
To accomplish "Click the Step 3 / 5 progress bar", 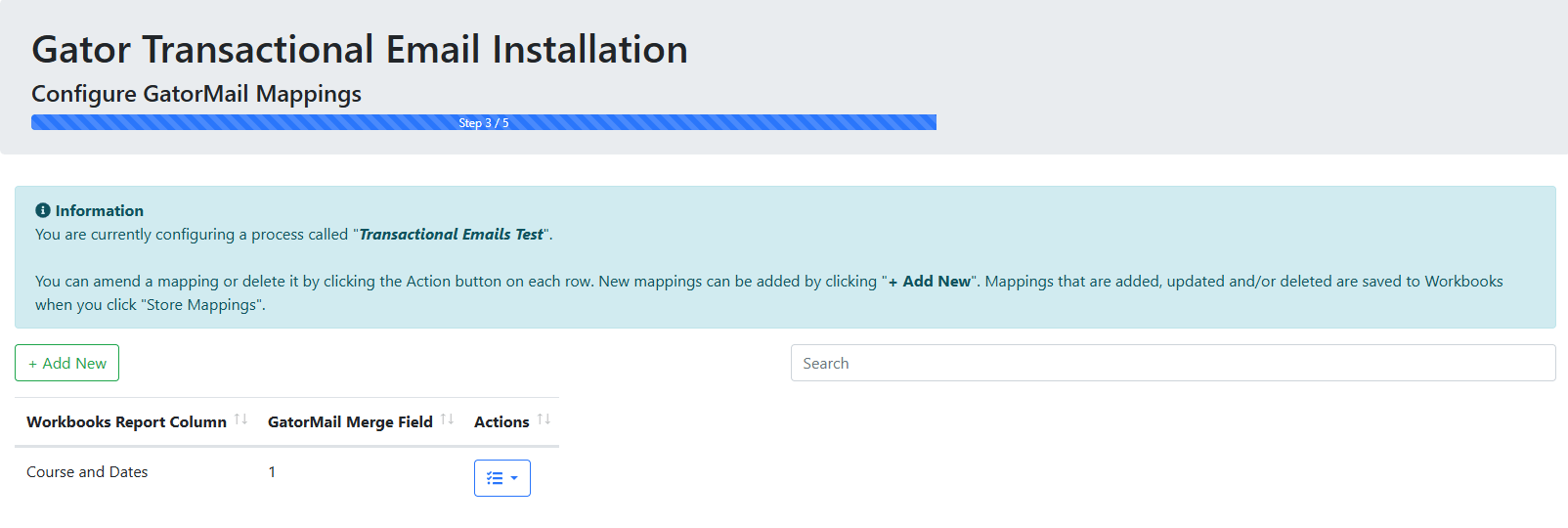I will coord(484,122).
